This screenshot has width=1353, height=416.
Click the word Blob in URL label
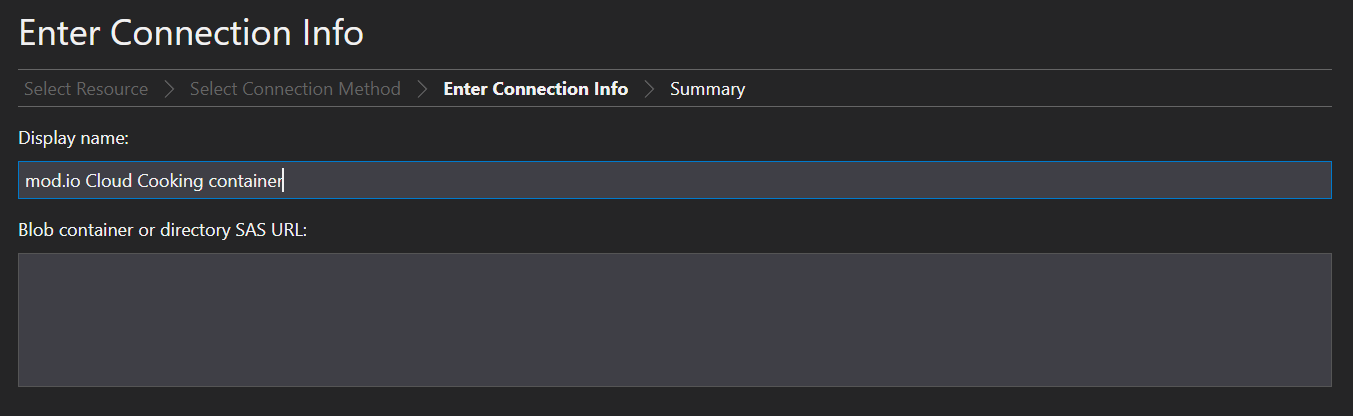(35, 230)
